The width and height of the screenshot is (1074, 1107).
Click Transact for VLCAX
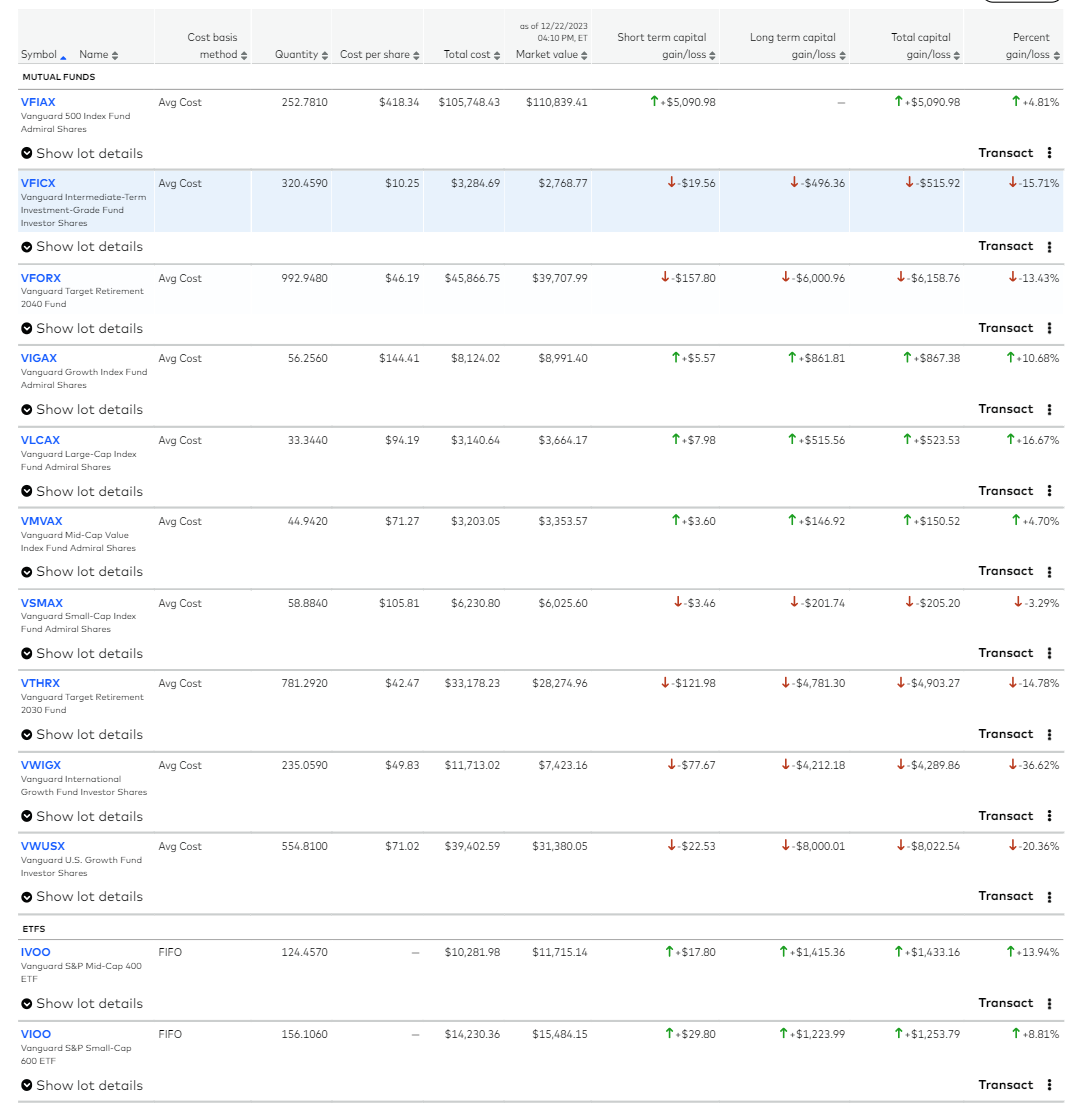pos(1006,491)
